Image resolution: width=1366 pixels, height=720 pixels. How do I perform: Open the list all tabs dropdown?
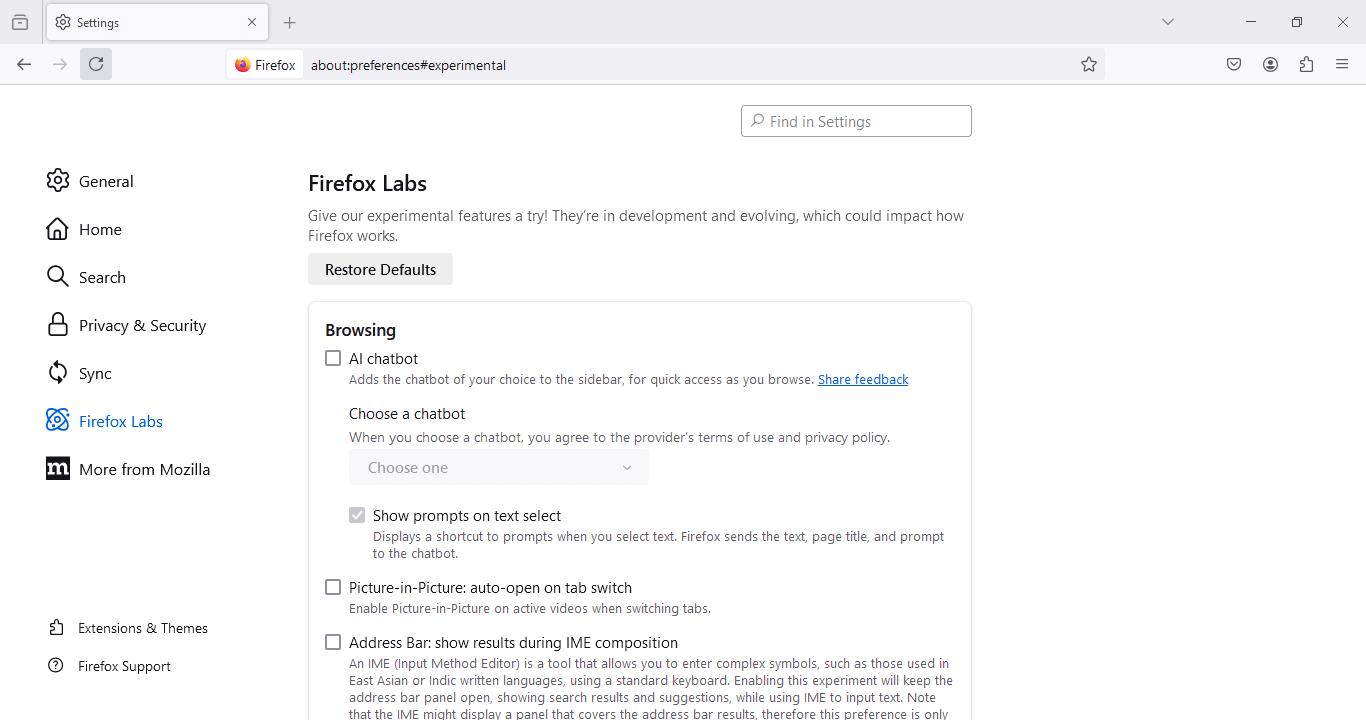point(1168,21)
